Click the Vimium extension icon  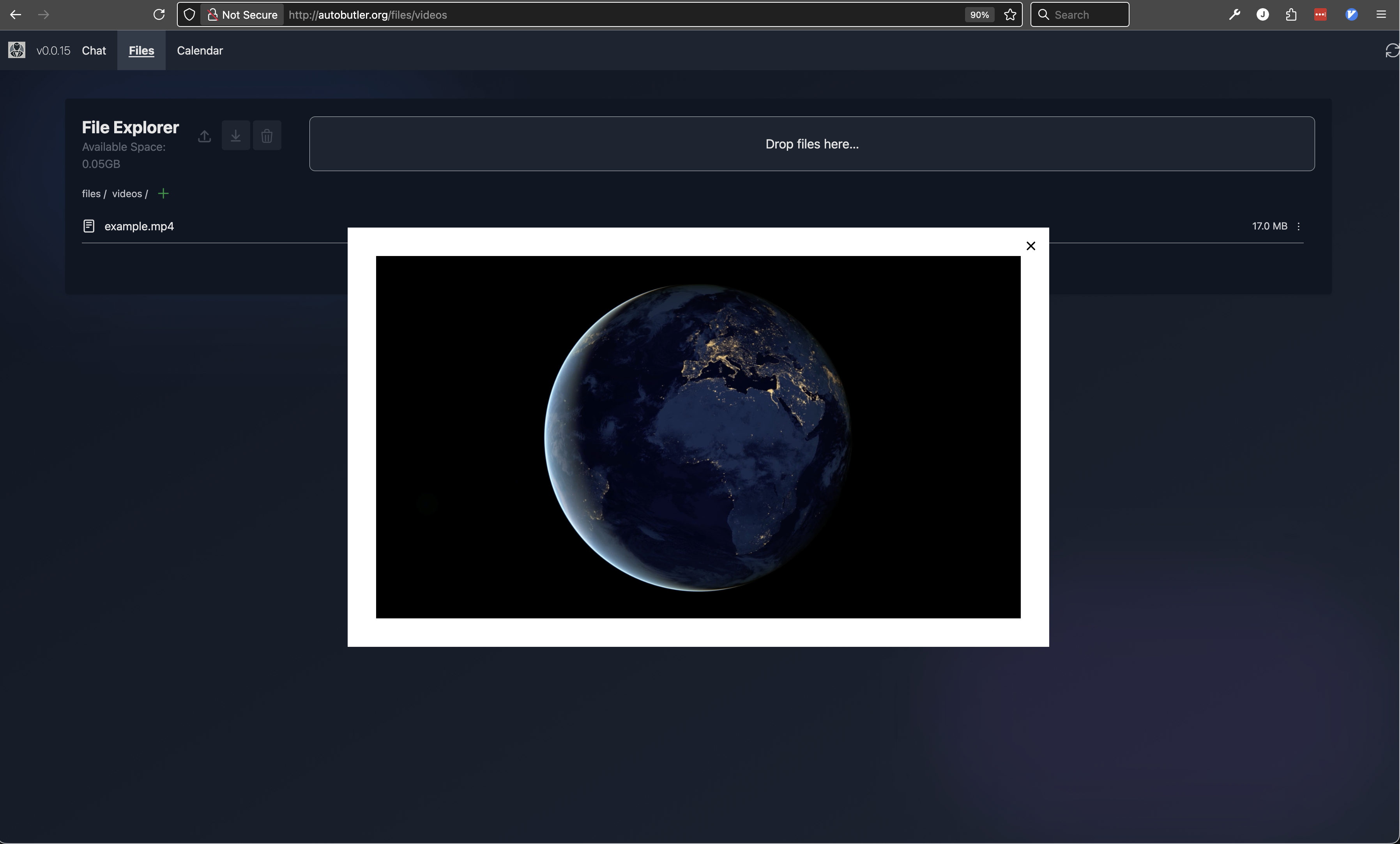point(1352,14)
